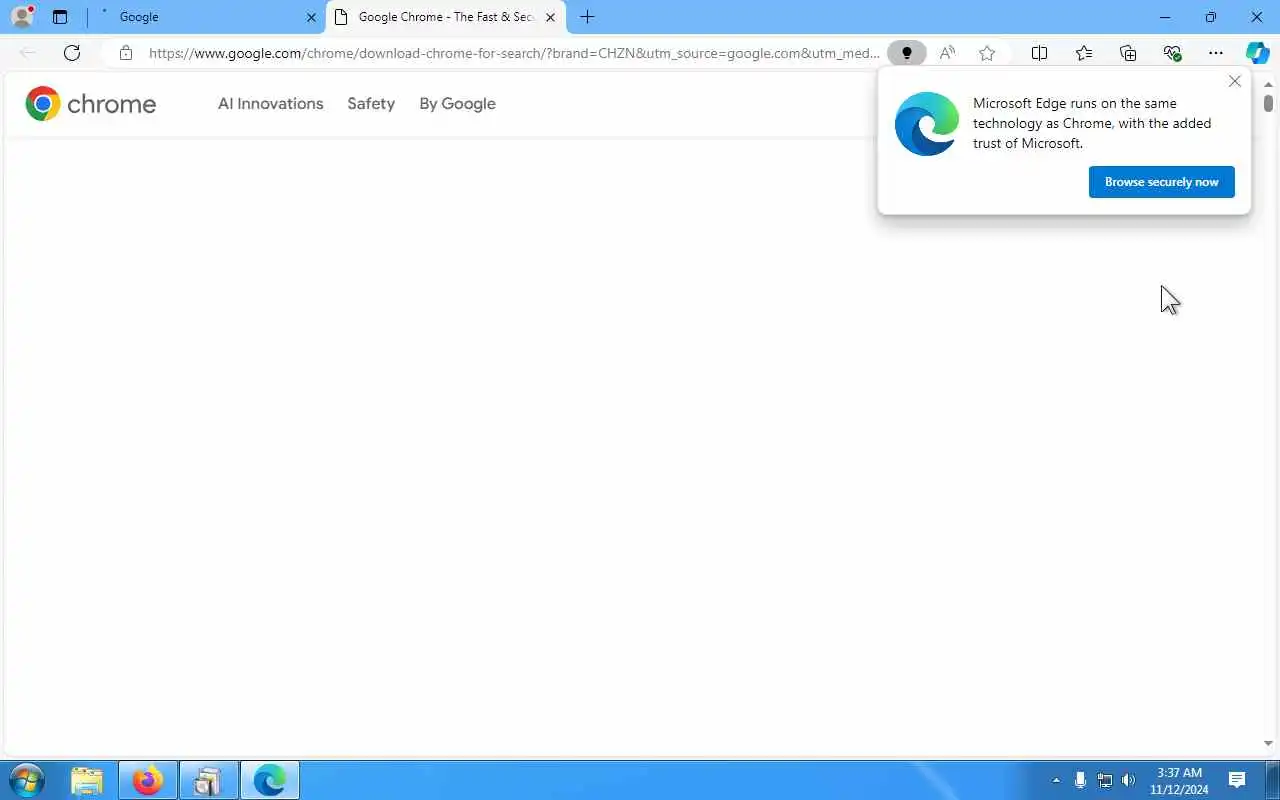Open the shopping/tips lightbulb icon in address bar
The image size is (1280, 800).
907,53
